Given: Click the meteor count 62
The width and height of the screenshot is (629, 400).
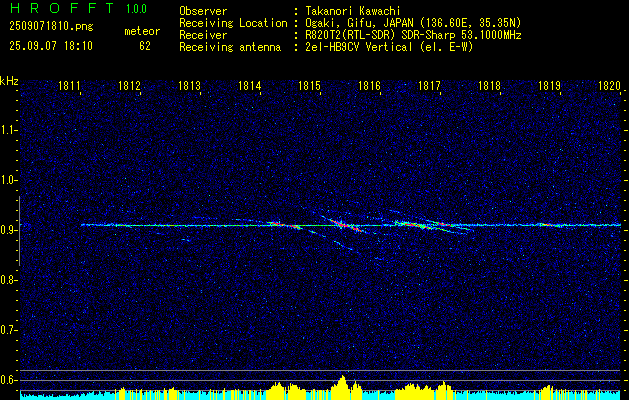Looking at the screenshot, I should click(x=145, y=46).
